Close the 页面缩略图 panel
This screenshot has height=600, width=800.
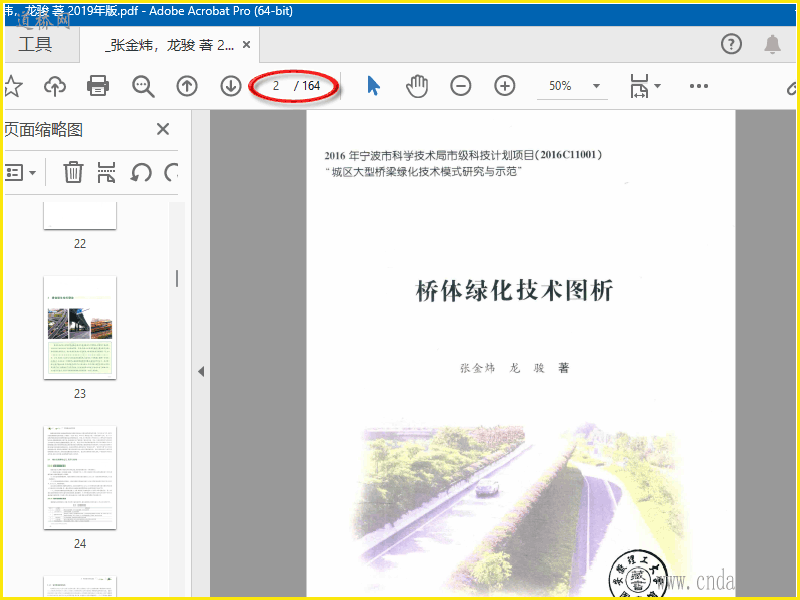(x=163, y=129)
